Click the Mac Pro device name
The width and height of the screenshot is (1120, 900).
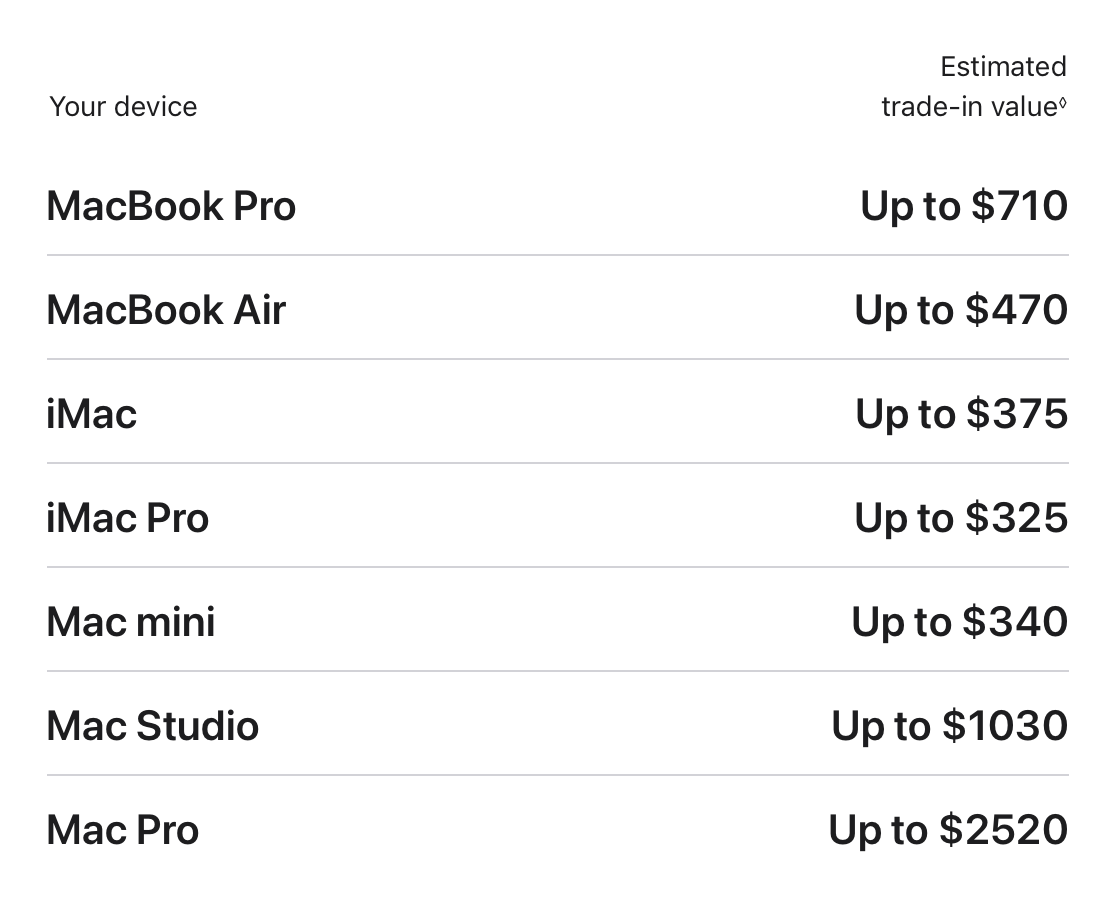click(122, 830)
